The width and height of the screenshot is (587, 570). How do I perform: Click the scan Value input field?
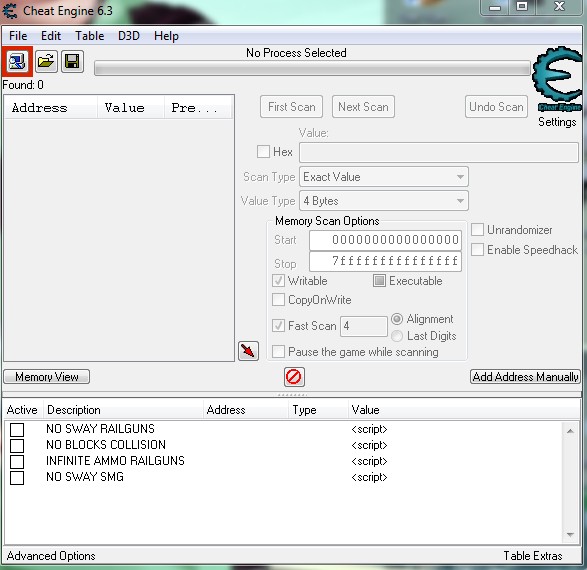[439, 152]
